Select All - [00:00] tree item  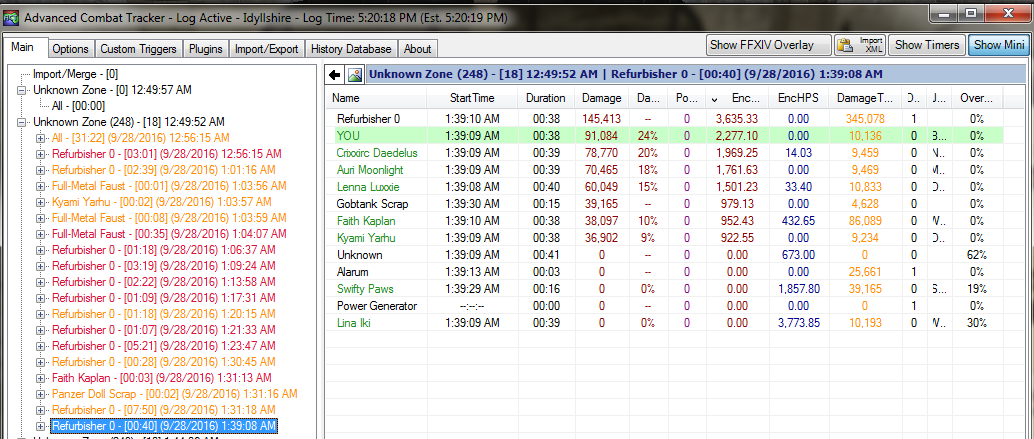coord(78,105)
